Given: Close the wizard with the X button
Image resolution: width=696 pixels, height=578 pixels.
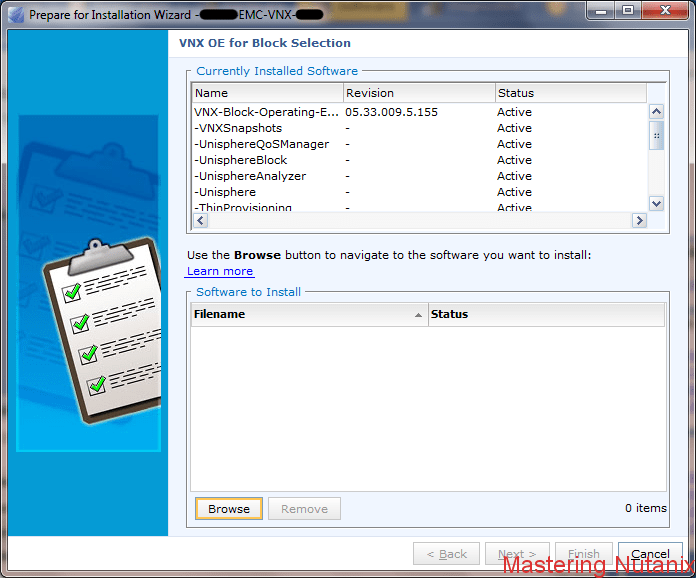Looking at the screenshot, I should point(665,11).
